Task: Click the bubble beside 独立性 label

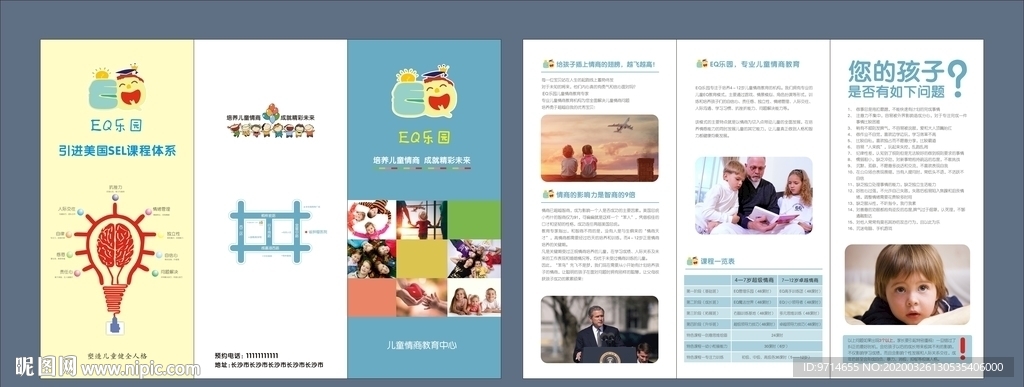Action: pyautogui.click(x=161, y=234)
